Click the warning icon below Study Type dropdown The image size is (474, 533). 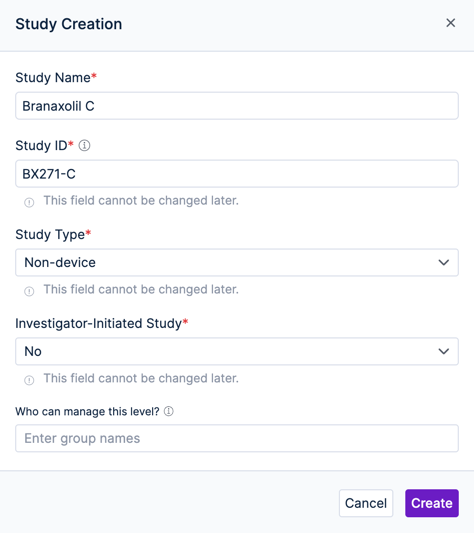[x=29, y=291]
